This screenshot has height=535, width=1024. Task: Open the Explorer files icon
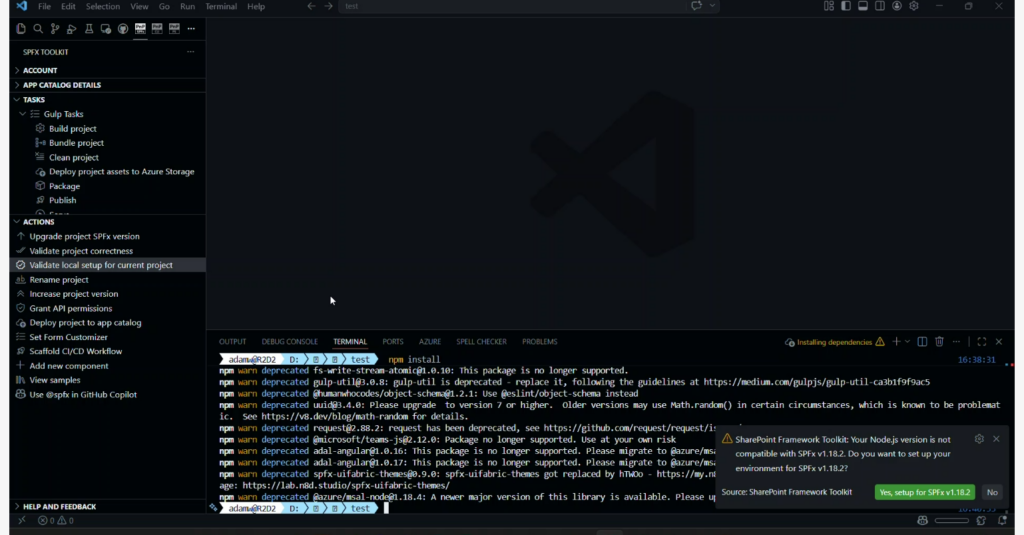click(x=21, y=29)
